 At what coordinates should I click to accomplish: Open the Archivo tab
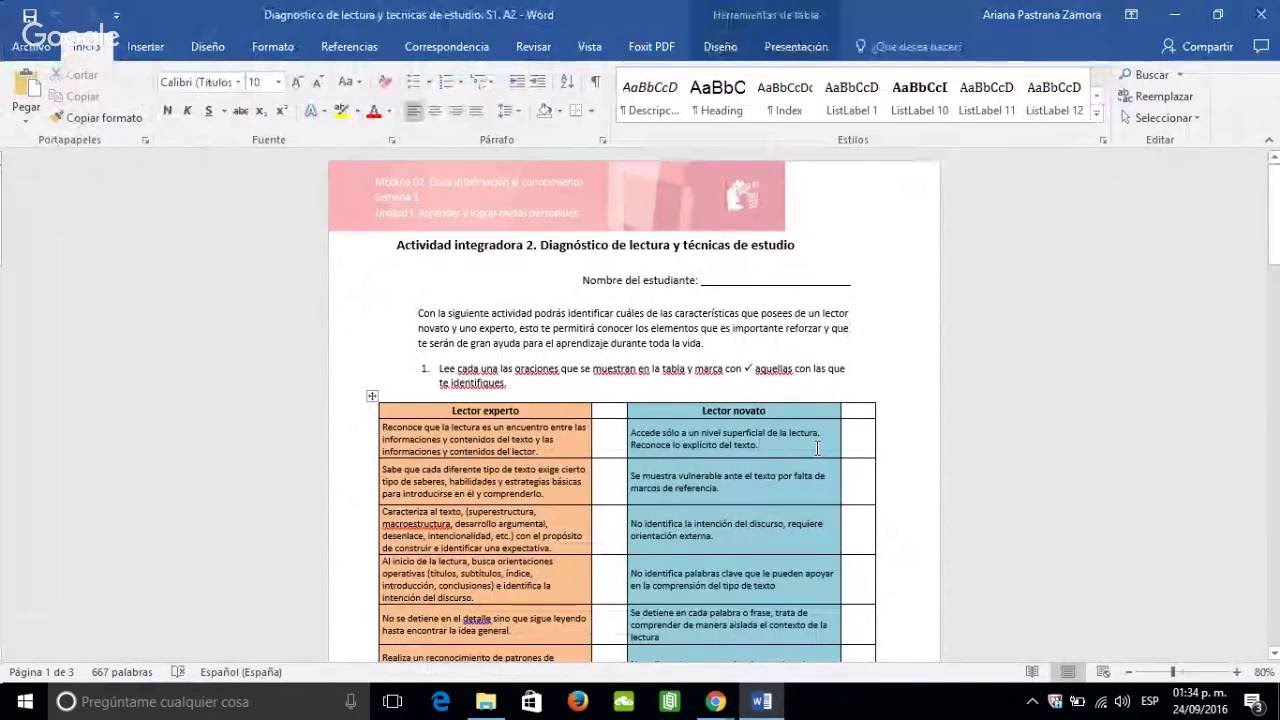click(x=31, y=47)
